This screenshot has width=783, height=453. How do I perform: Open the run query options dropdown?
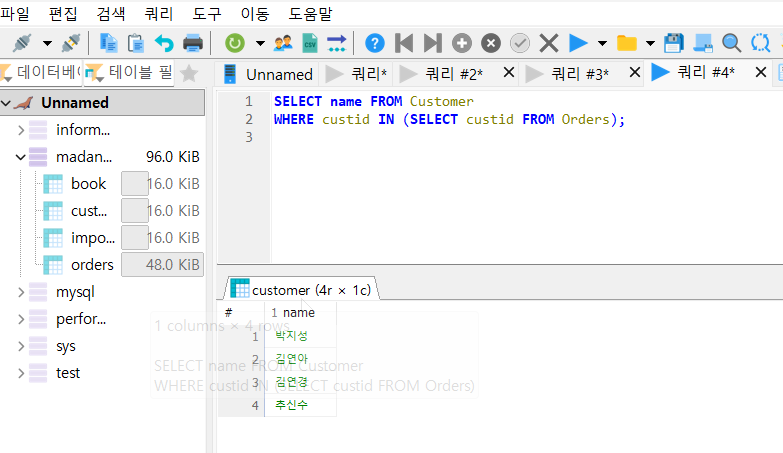pos(603,43)
